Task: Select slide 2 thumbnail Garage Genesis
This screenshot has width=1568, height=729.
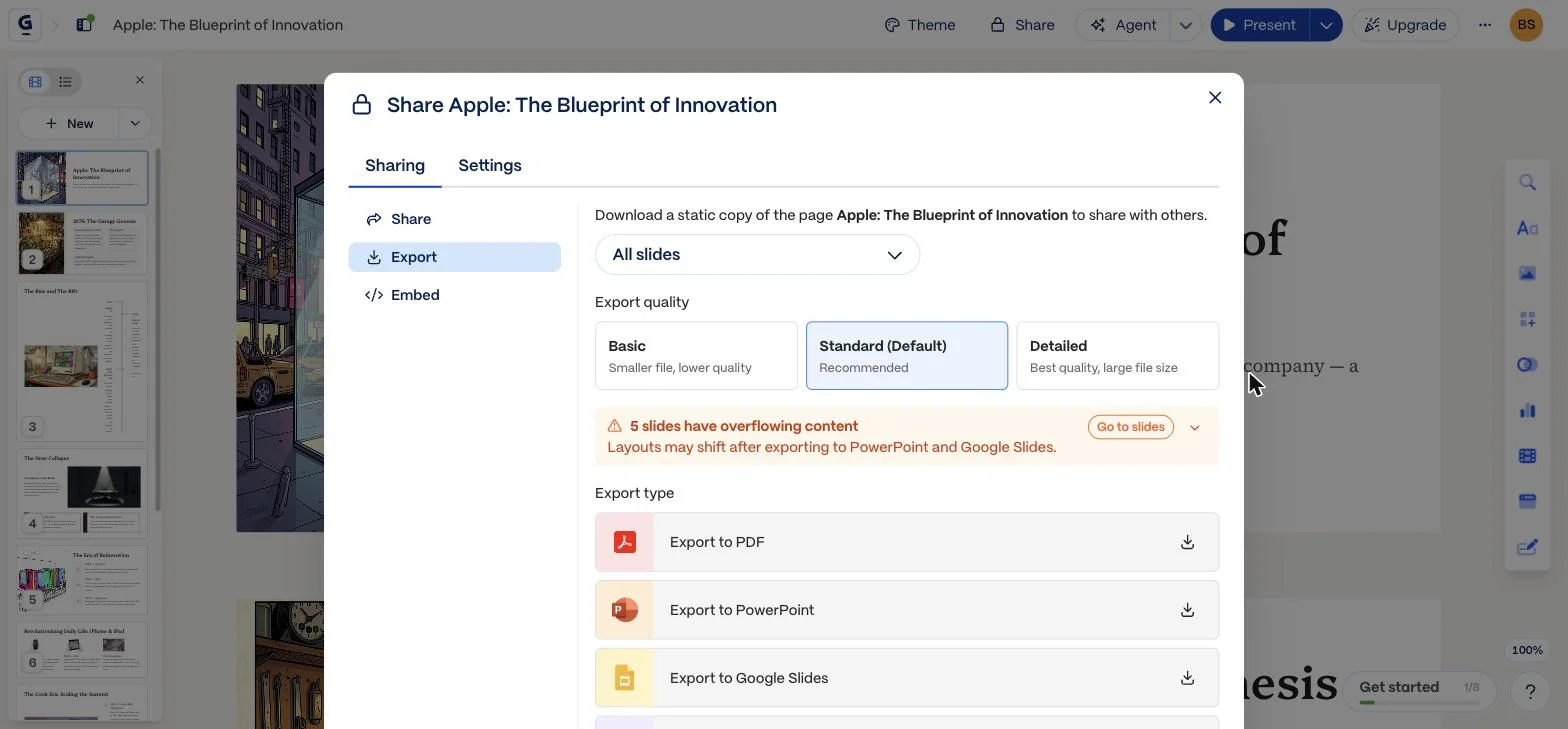Action: 82,243
